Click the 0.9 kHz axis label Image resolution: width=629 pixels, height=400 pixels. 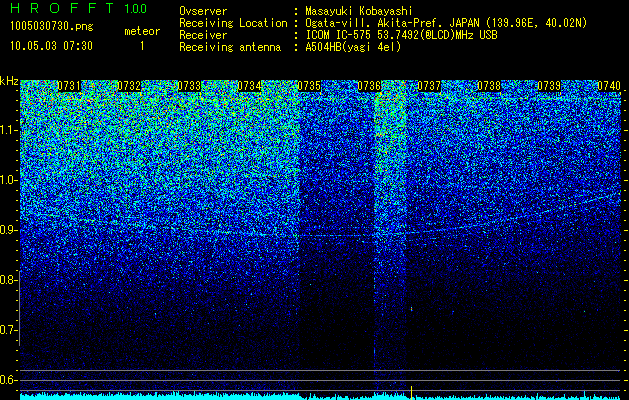[7, 230]
